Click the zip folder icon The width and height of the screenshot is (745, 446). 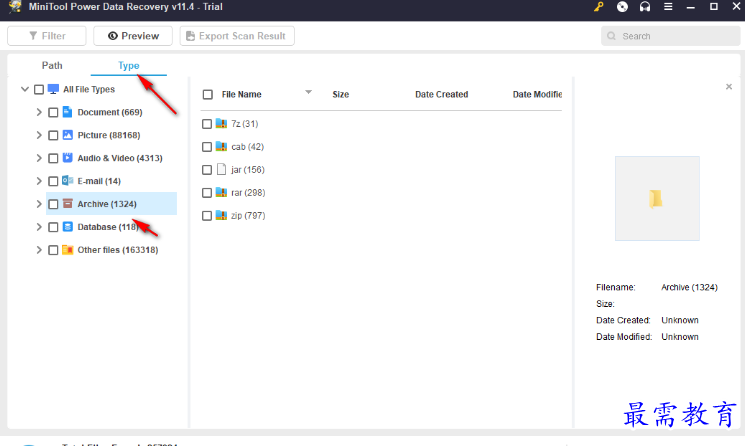click(221, 215)
